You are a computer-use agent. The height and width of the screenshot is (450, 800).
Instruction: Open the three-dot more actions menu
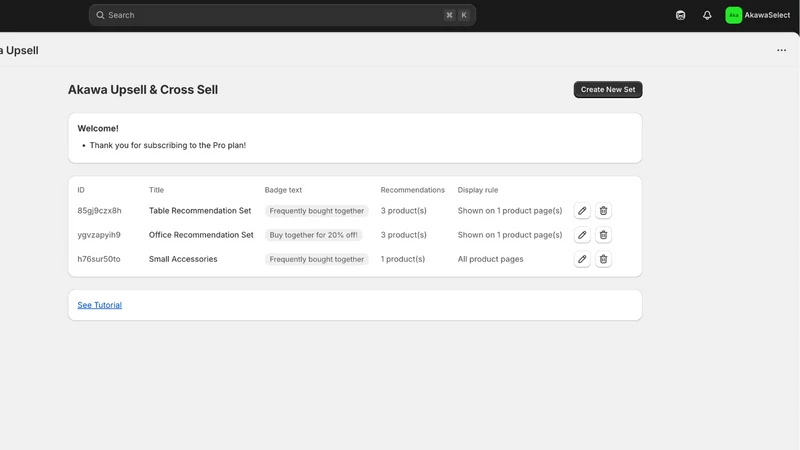tap(781, 50)
